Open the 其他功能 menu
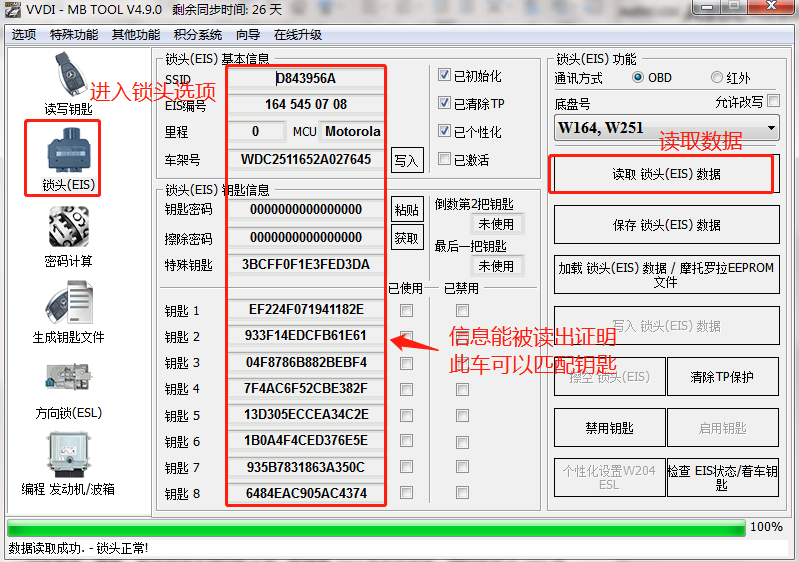 pos(136,35)
